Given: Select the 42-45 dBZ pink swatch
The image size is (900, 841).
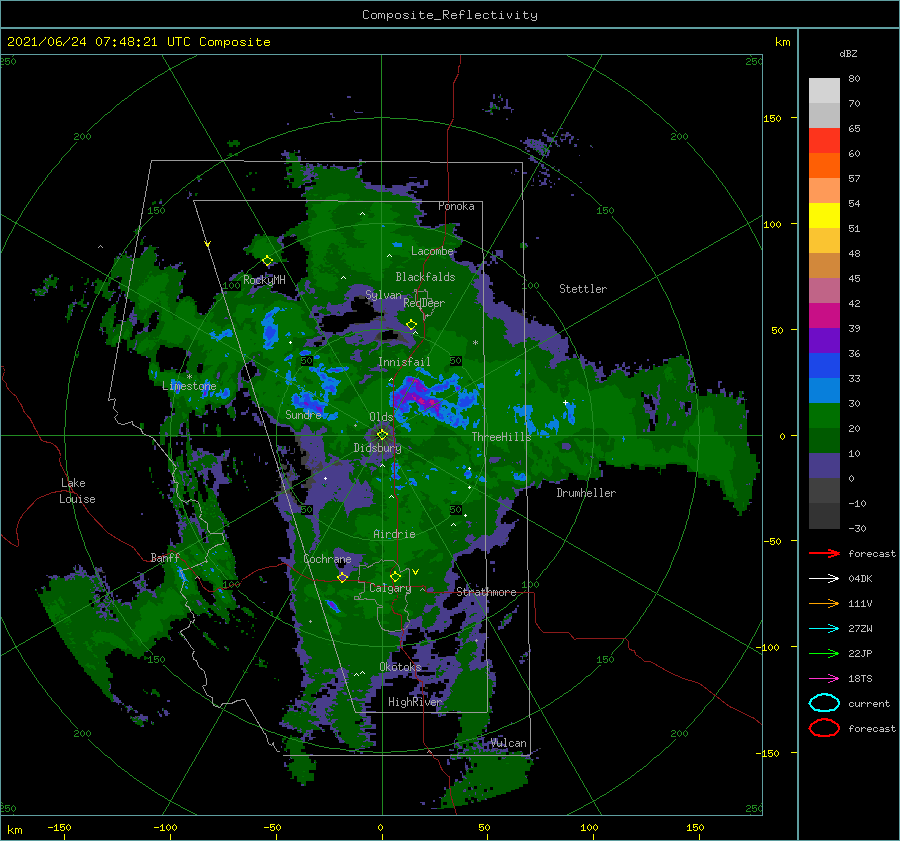Looking at the screenshot, I should tap(824, 291).
